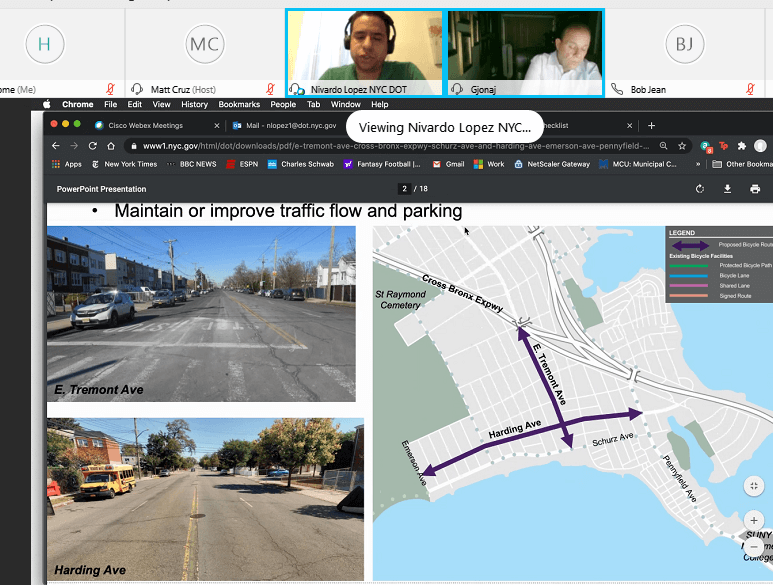The height and width of the screenshot is (585, 773).
Task: Toggle fit-to-page view in PDF viewer
Action: (755, 486)
